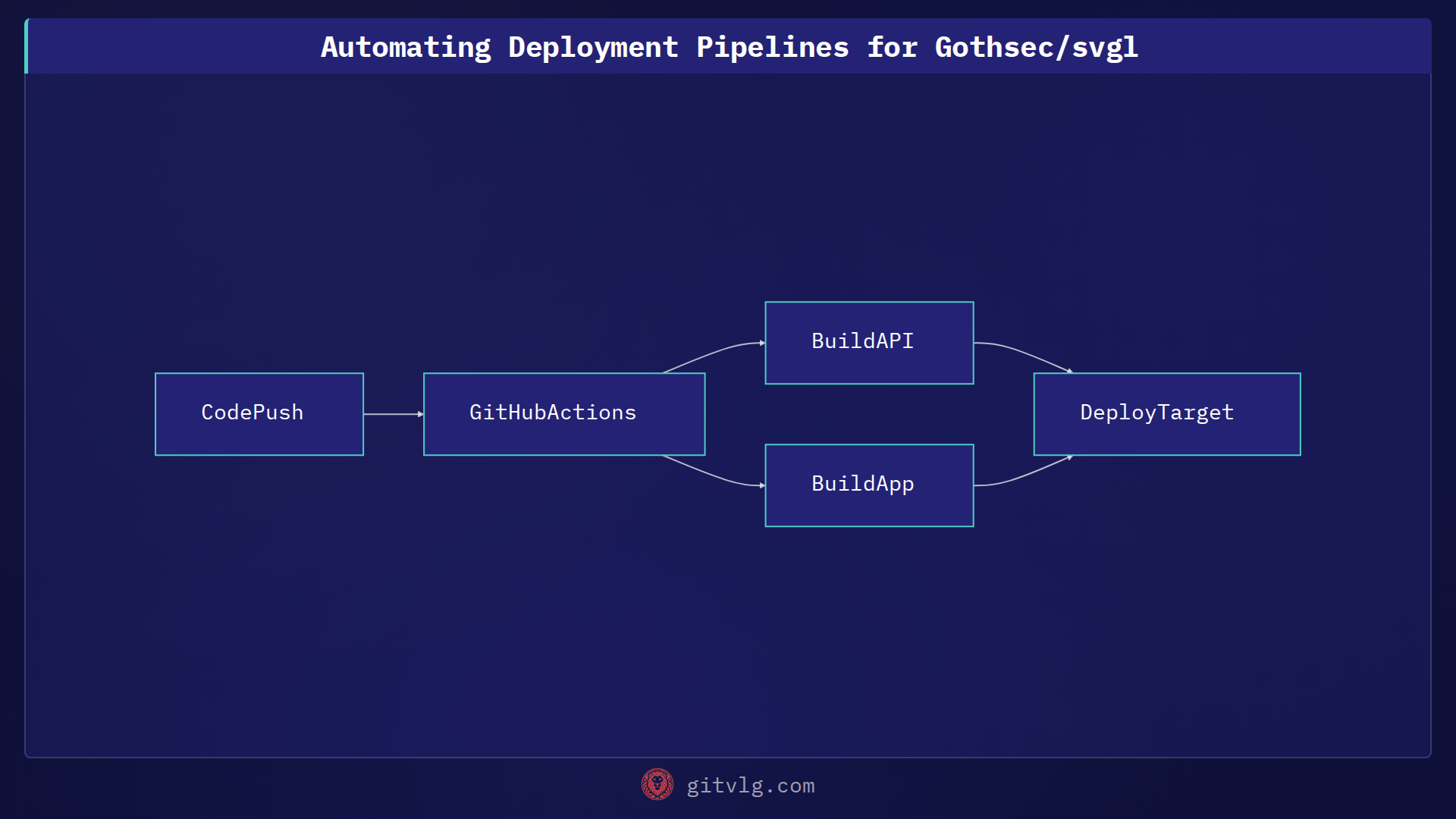1456x819 pixels.
Task: Open the gitvlg.com link text
Action: 751,786
